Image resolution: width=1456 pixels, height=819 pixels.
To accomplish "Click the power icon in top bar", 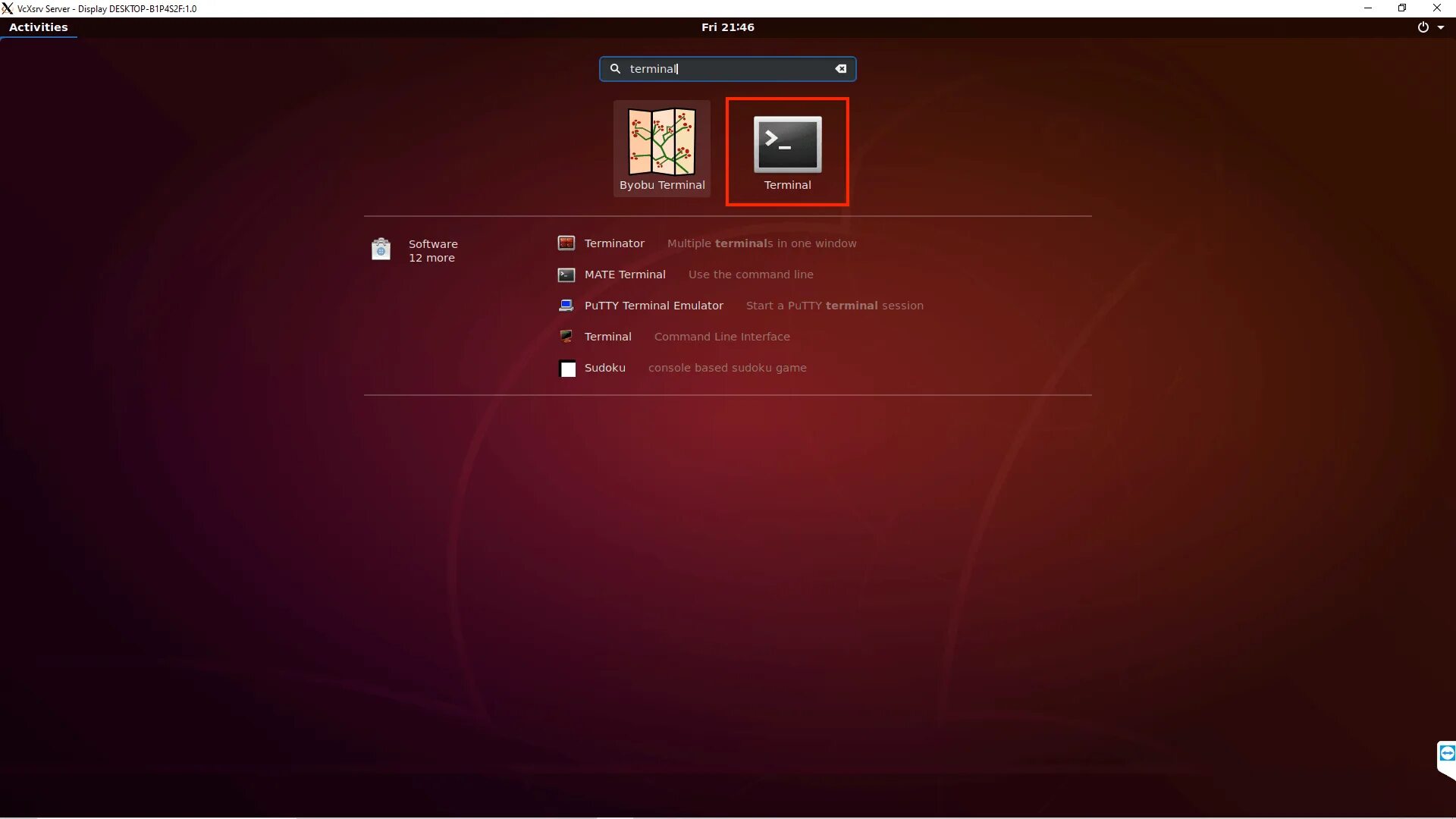I will point(1423,27).
